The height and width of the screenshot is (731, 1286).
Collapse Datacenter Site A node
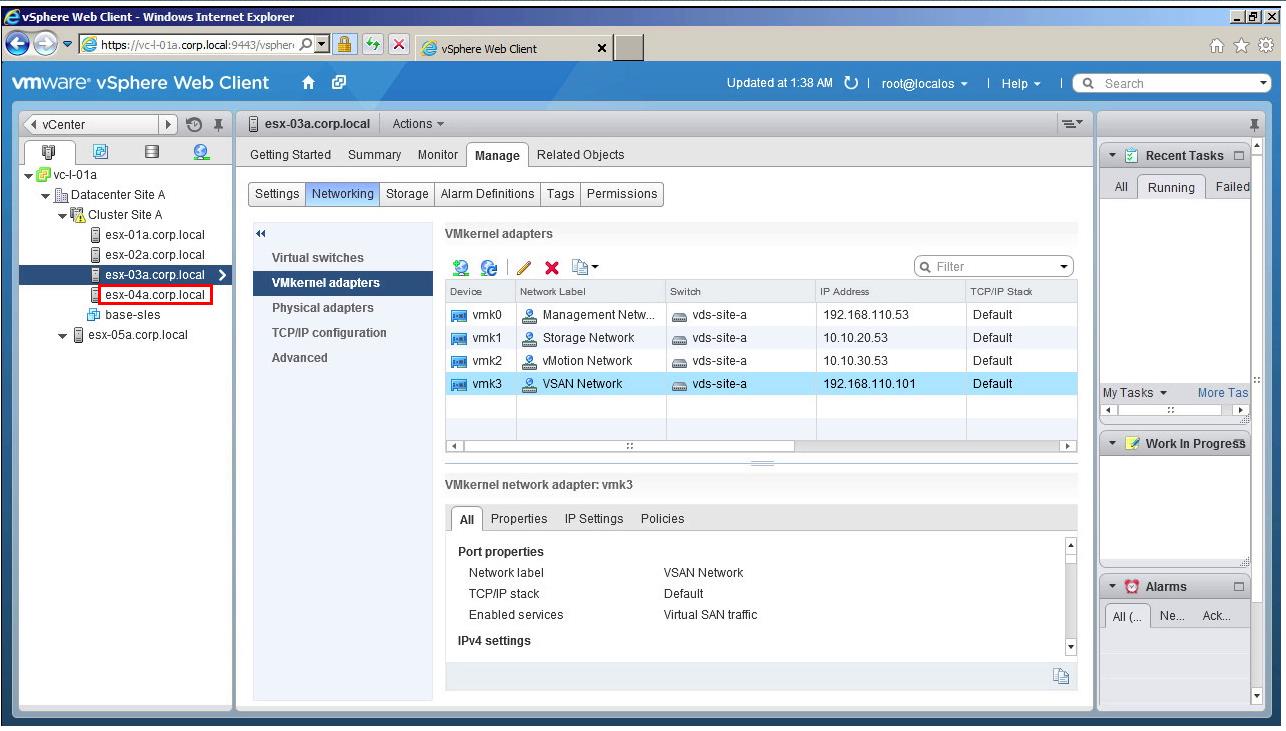pyautogui.click(x=46, y=195)
